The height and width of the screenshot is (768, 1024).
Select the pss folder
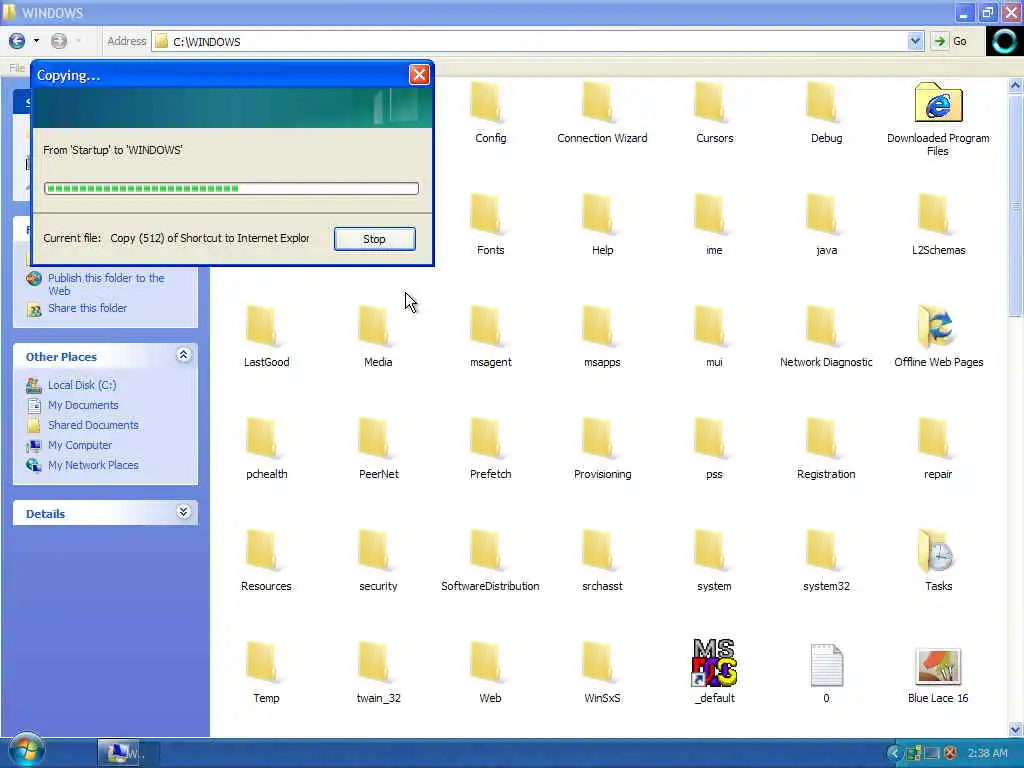click(x=714, y=448)
